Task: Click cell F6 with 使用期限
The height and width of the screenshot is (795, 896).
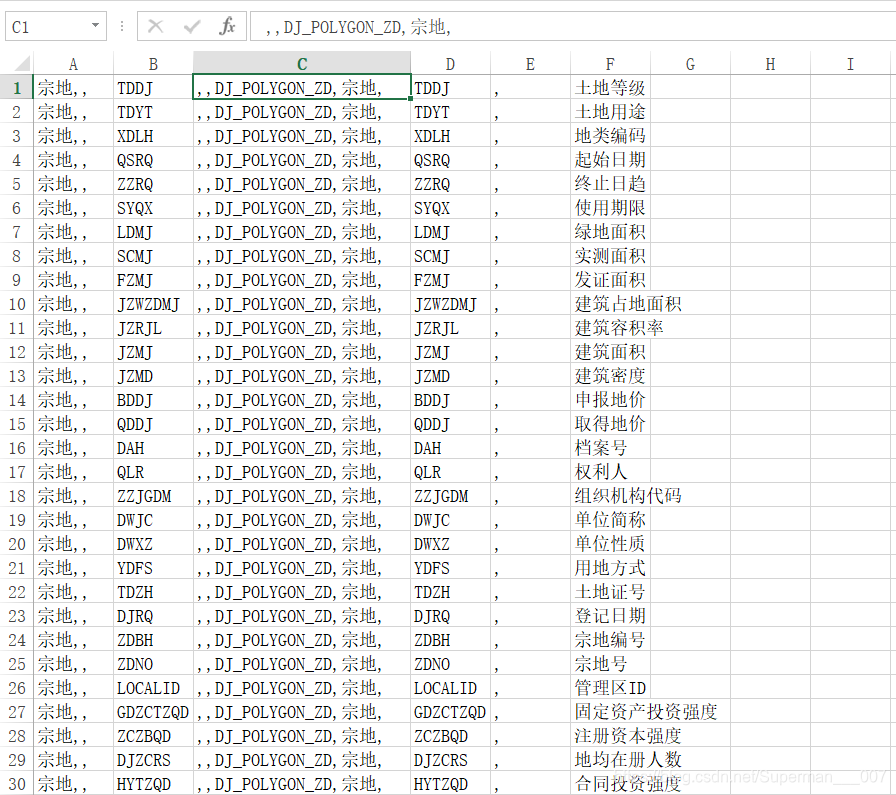Action: (x=610, y=207)
